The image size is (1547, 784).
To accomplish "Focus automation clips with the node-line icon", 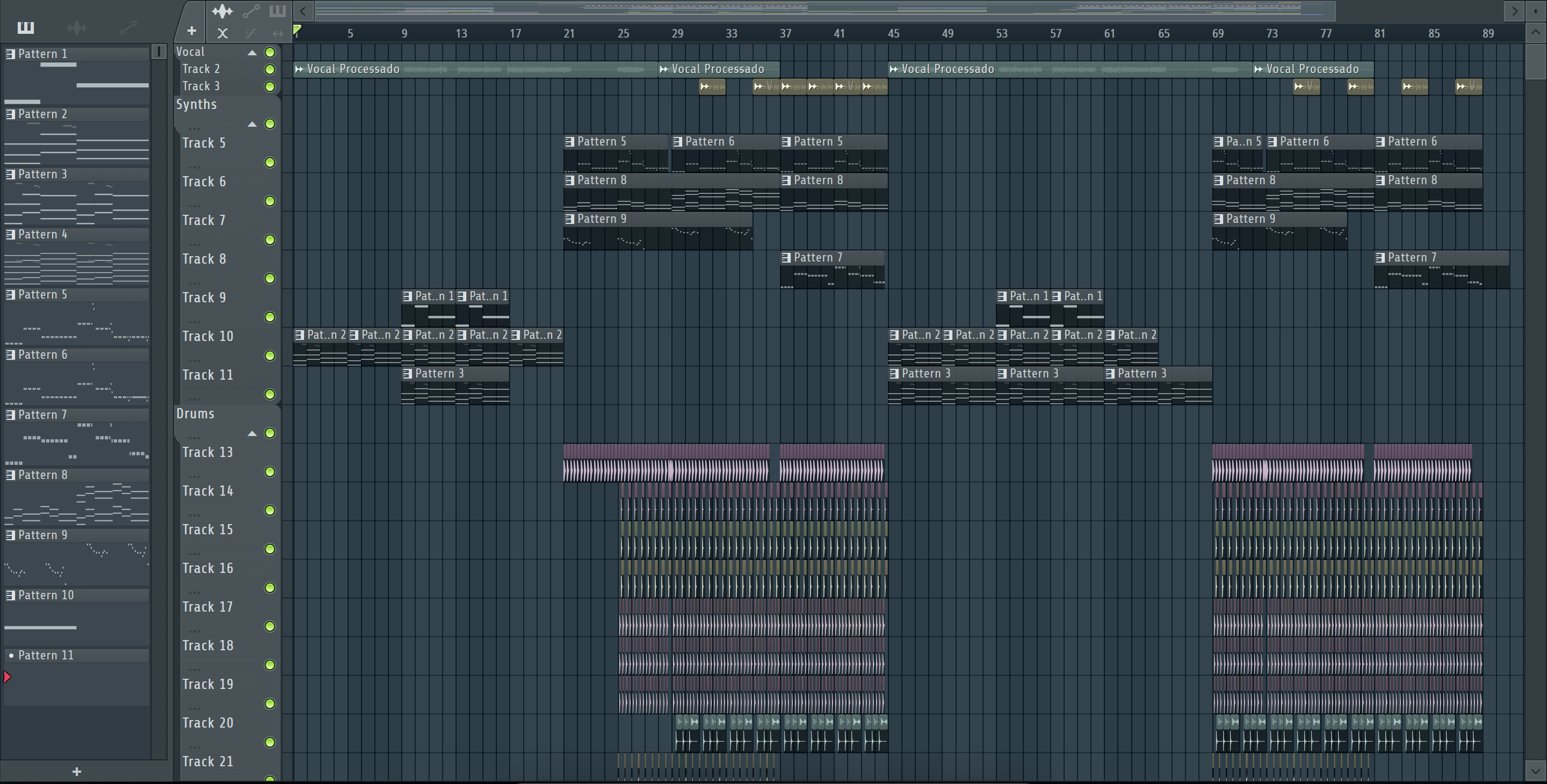I will (x=251, y=11).
